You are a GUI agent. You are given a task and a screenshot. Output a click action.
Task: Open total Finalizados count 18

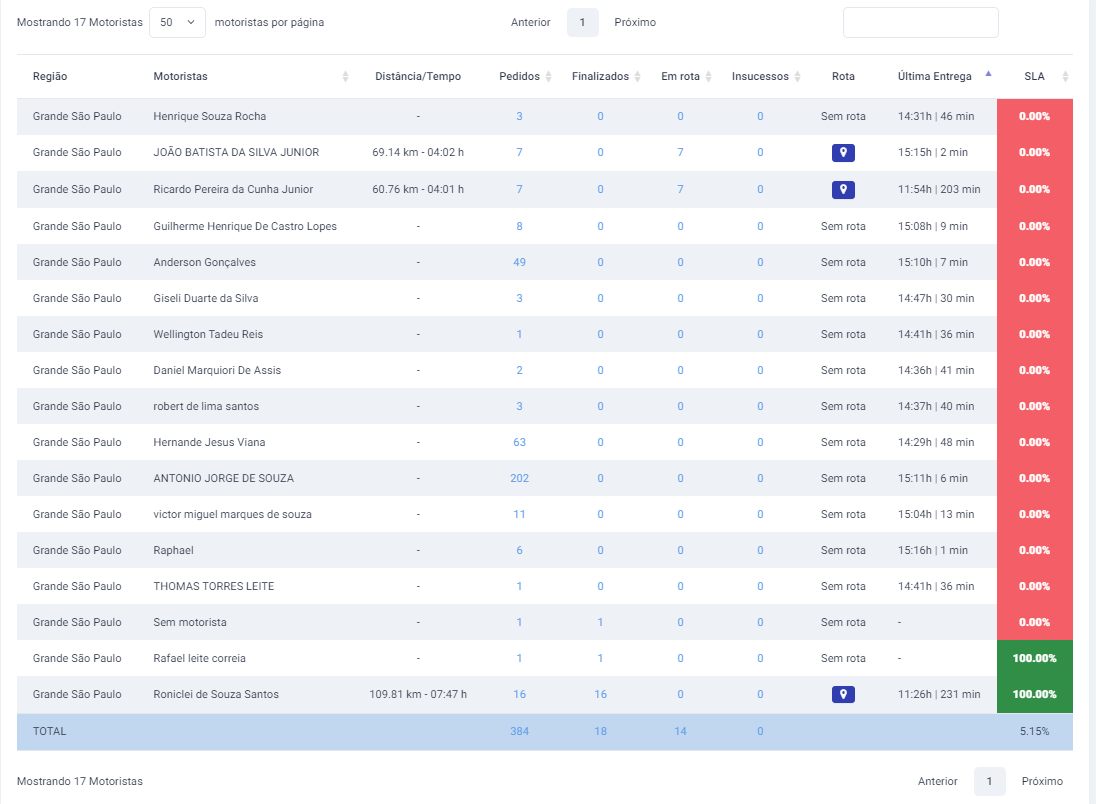(600, 731)
